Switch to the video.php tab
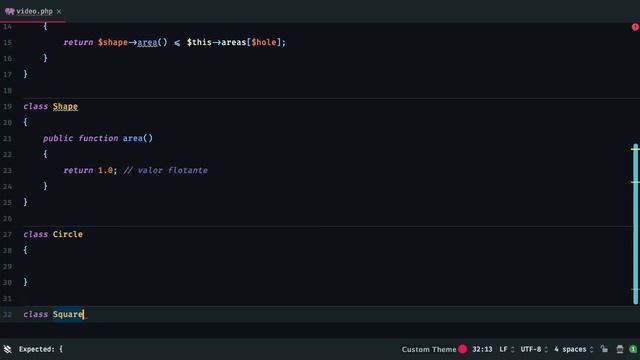This screenshot has width=640, height=360. tap(34, 11)
